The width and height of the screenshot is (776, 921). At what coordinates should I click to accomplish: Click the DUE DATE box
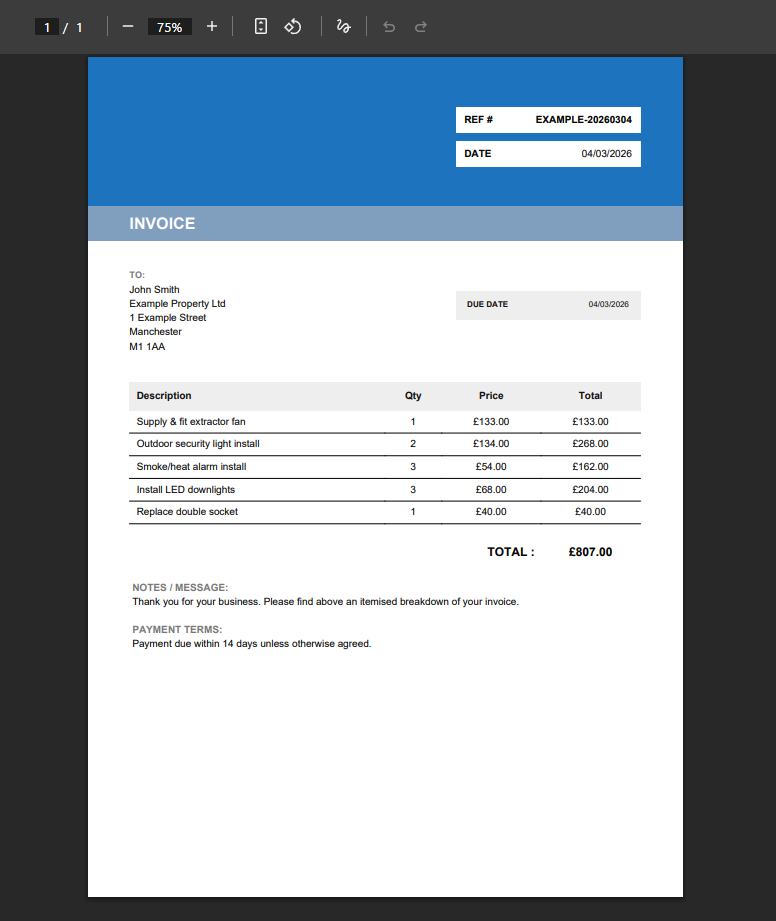click(x=548, y=305)
